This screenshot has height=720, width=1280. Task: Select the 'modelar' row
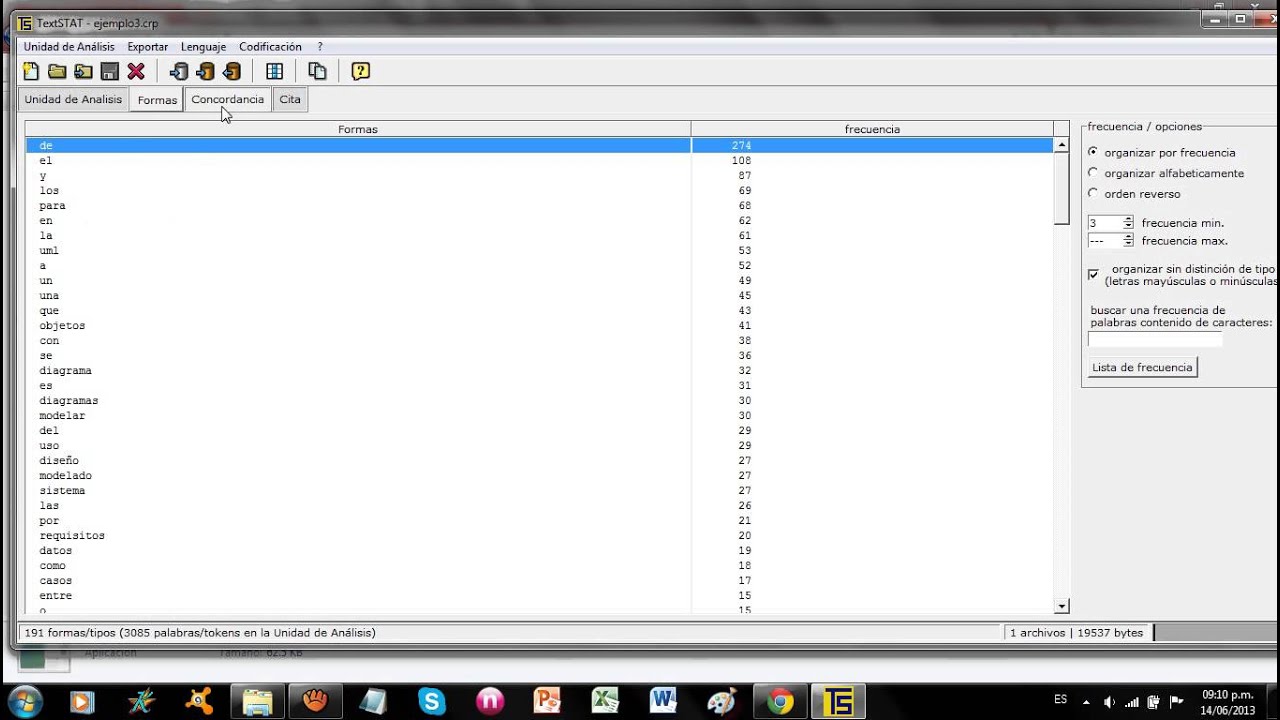point(540,415)
